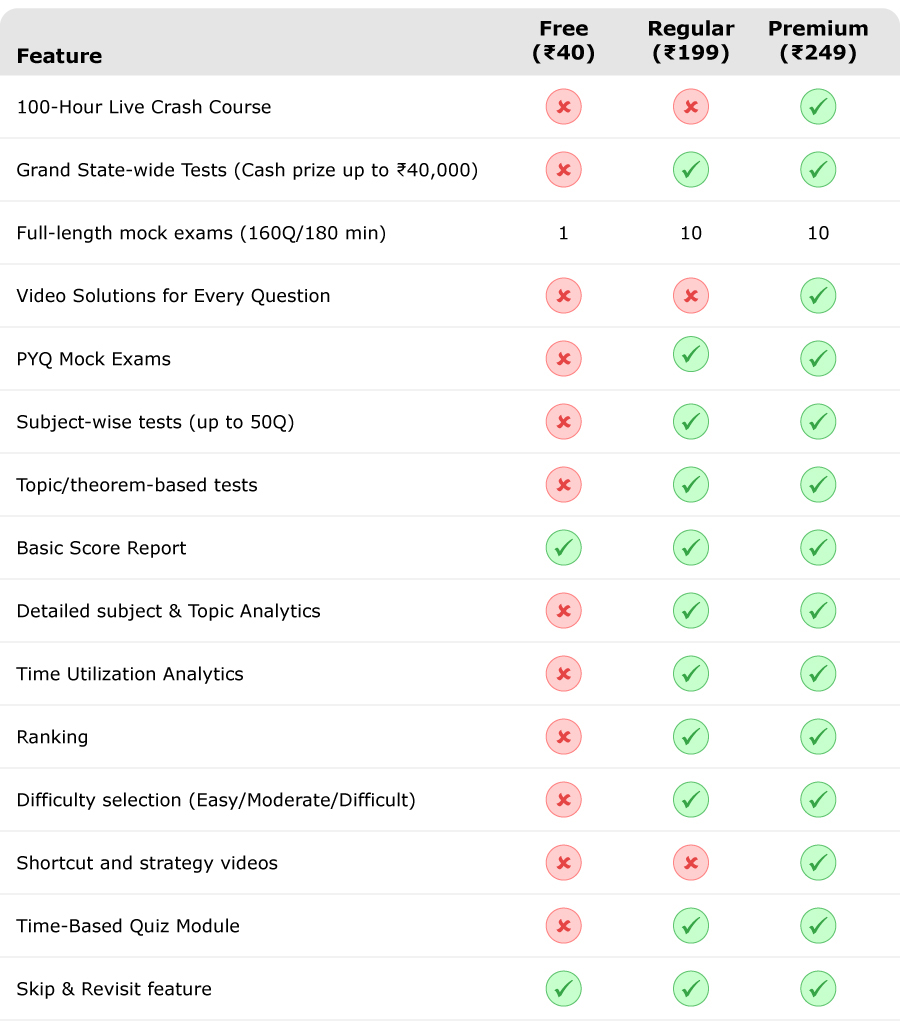Click the Full-length mock exams feature label
This screenshot has height=1030, width=900.
pyautogui.click(x=201, y=233)
